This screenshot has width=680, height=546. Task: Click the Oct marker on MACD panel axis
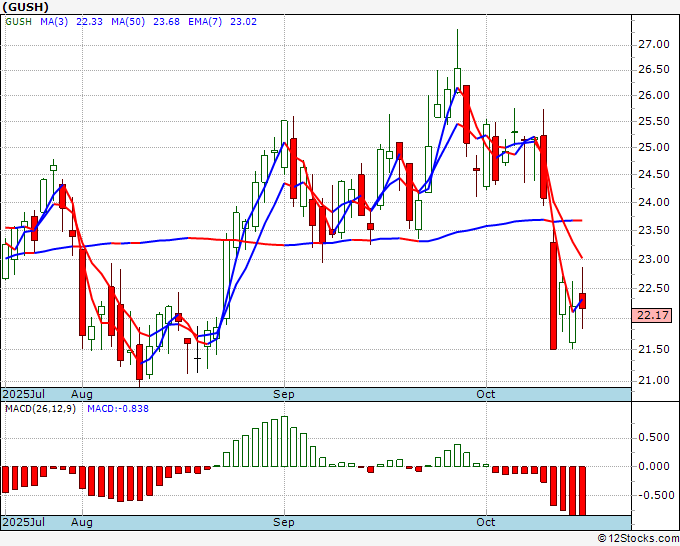487,522
